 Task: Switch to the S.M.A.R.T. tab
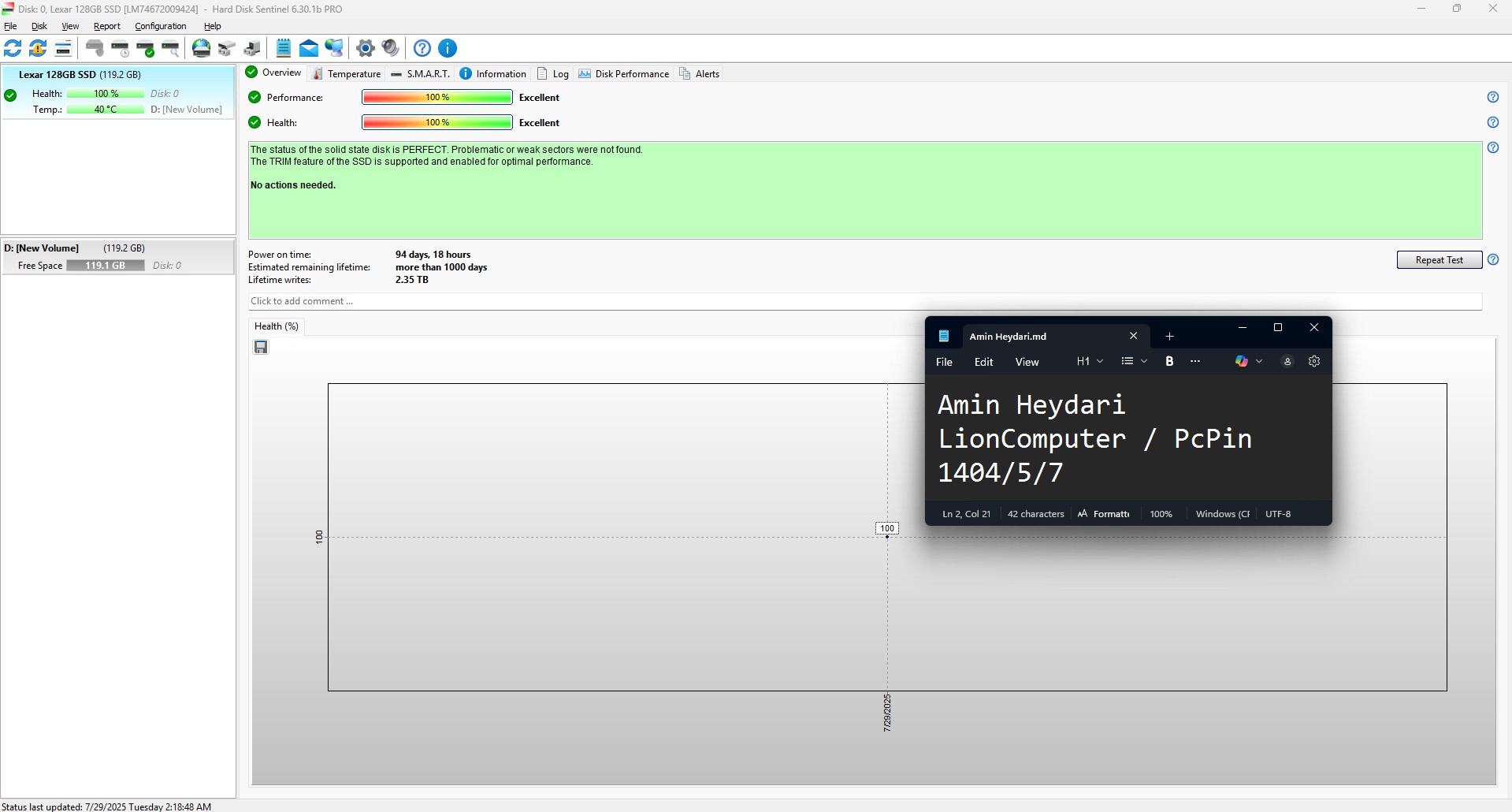click(x=421, y=73)
